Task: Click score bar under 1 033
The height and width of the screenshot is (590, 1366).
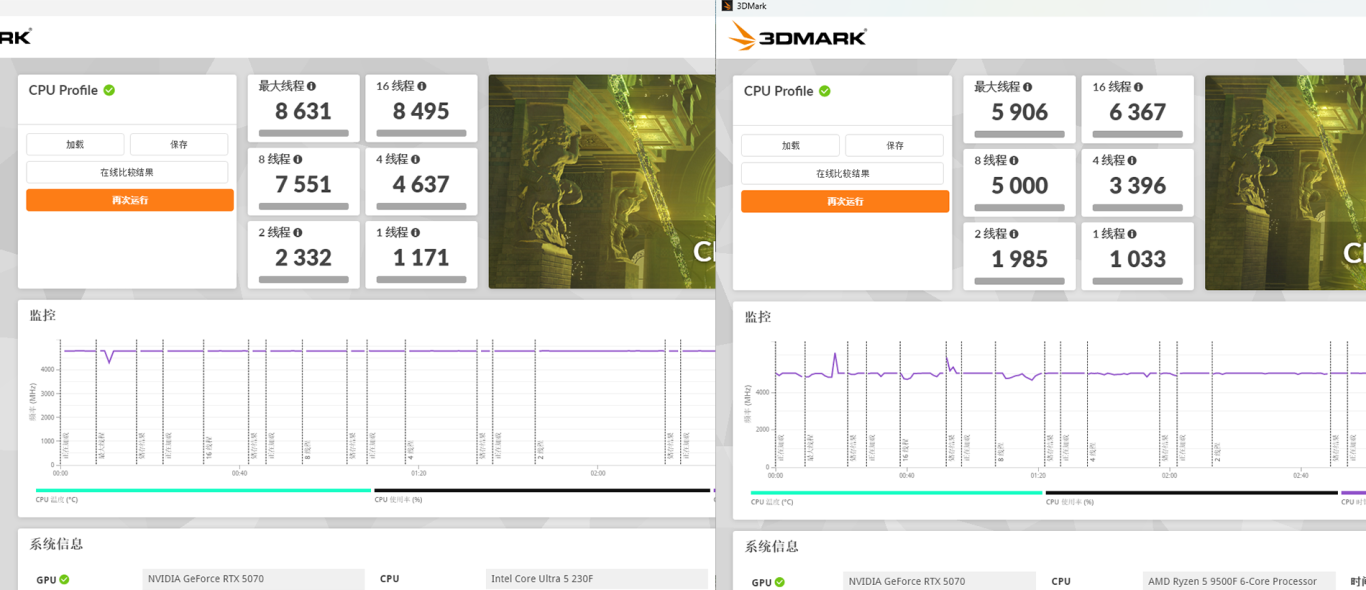Action: tap(1138, 281)
